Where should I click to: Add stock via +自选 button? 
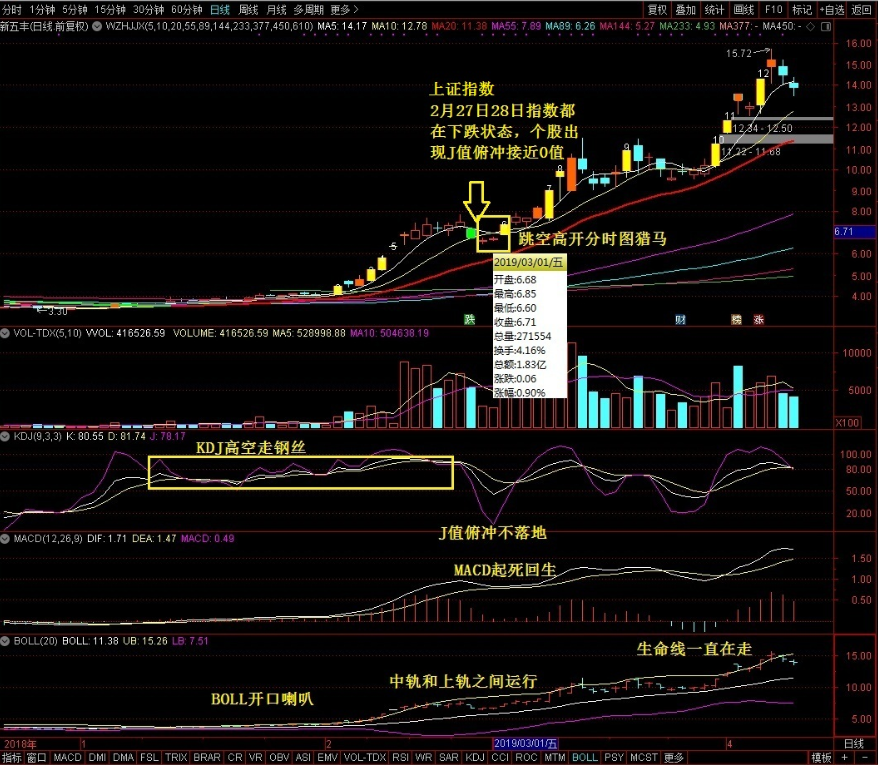tap(832, 10)
